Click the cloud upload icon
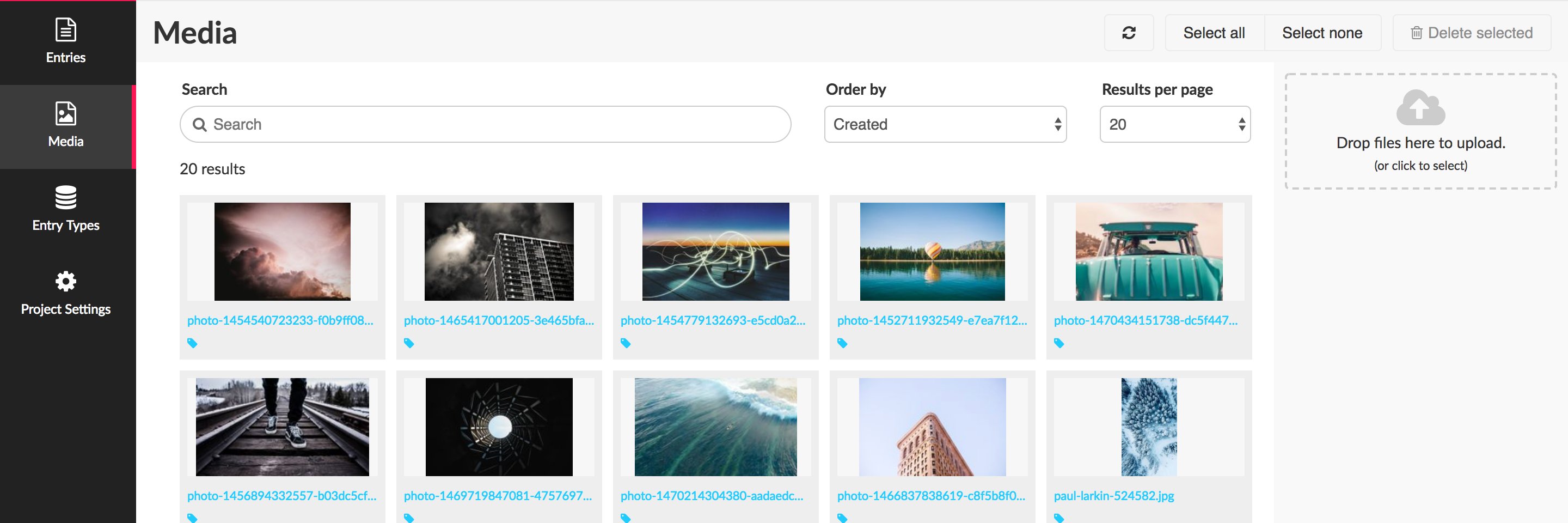 (x=1420, y=108)
